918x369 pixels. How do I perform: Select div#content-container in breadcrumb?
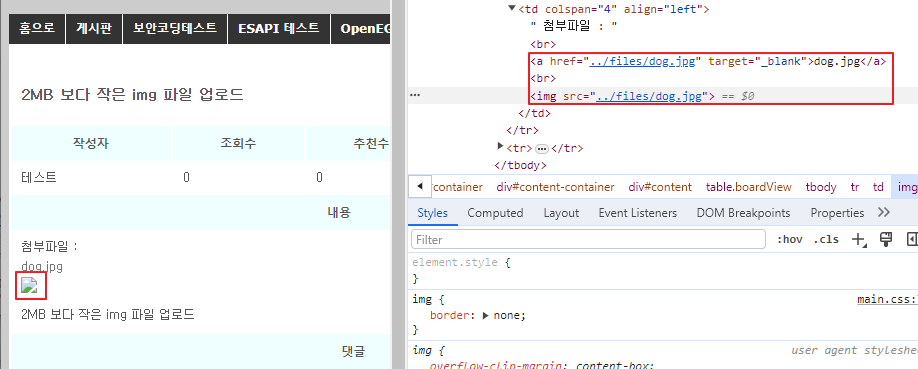click(556, 187)
